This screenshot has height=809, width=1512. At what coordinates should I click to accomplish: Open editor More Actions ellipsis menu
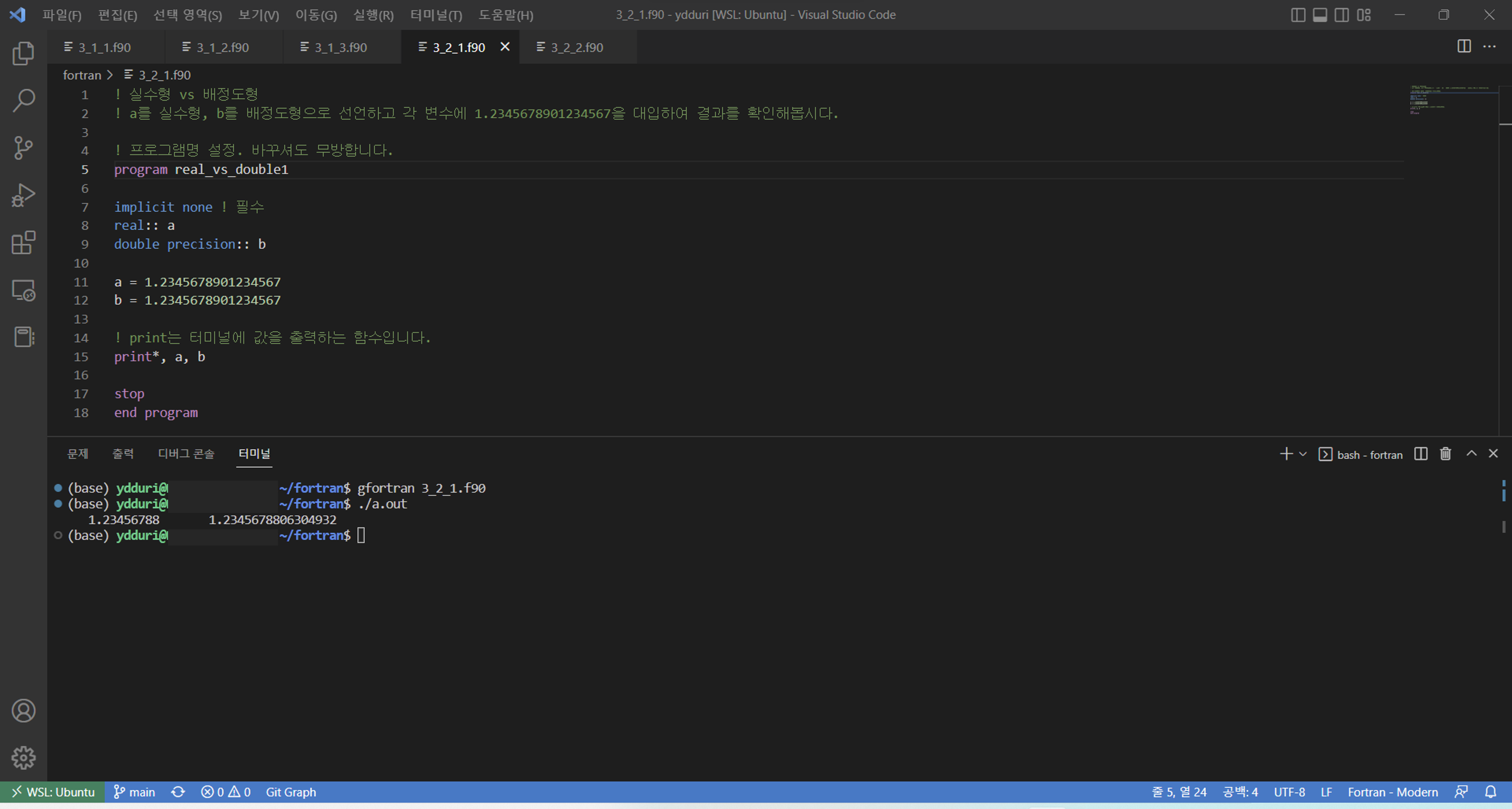click(1489, 47)
